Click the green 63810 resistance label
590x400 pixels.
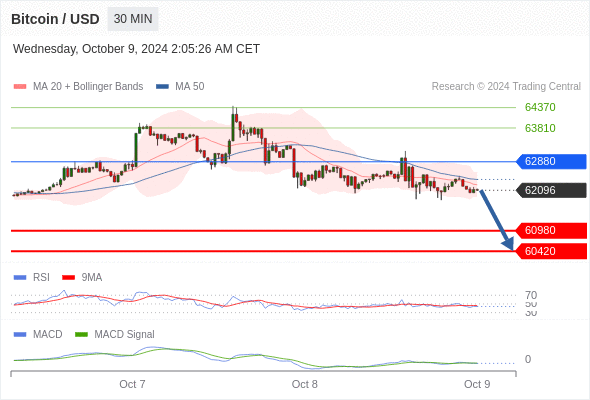(540, 128)
